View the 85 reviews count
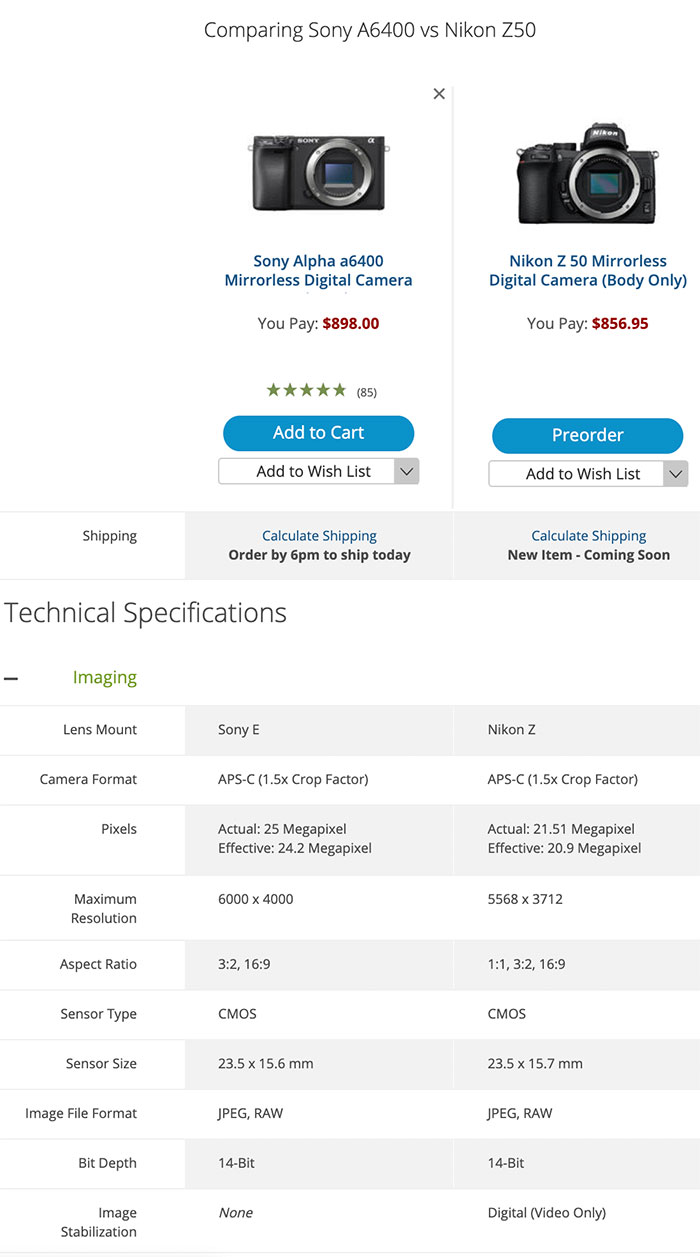 367,392
